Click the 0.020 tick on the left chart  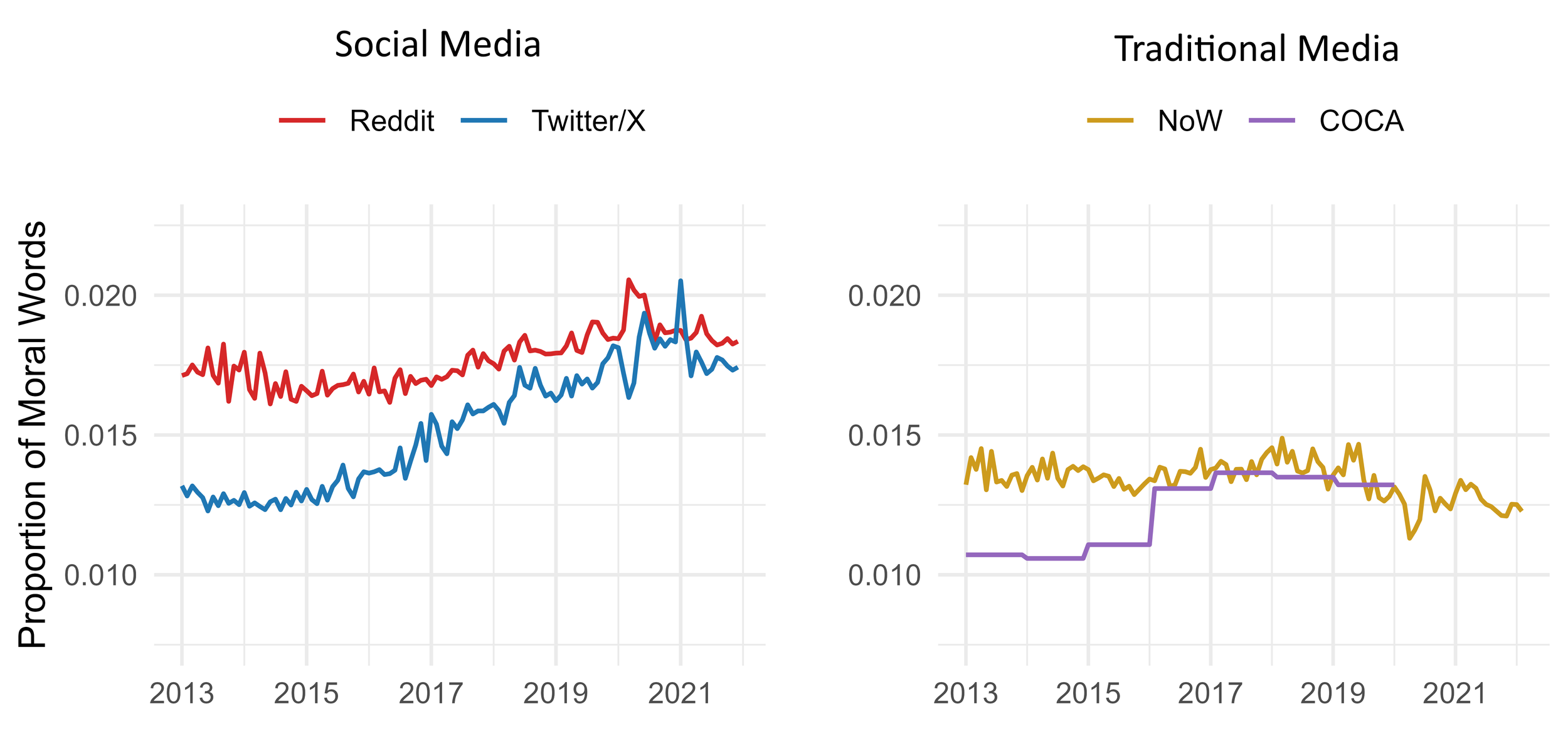[x=100, y=296]
